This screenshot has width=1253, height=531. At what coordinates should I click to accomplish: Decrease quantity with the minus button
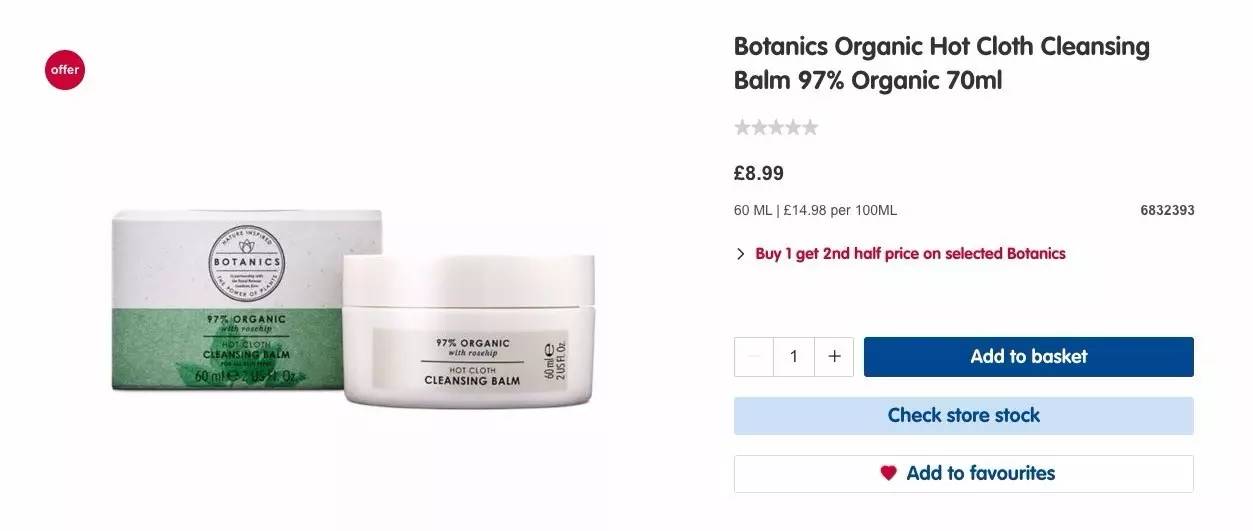pyautogui.click(x=754, y=356)
